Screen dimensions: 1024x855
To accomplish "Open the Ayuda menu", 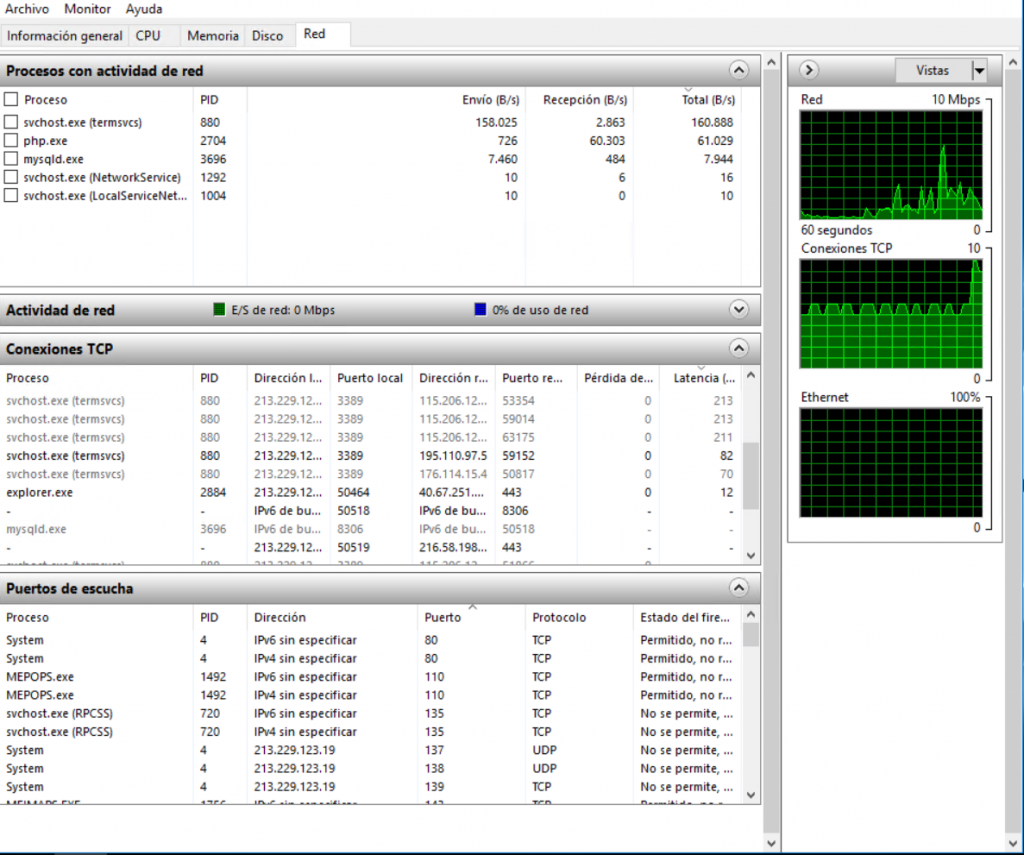I will coord(144,9).
